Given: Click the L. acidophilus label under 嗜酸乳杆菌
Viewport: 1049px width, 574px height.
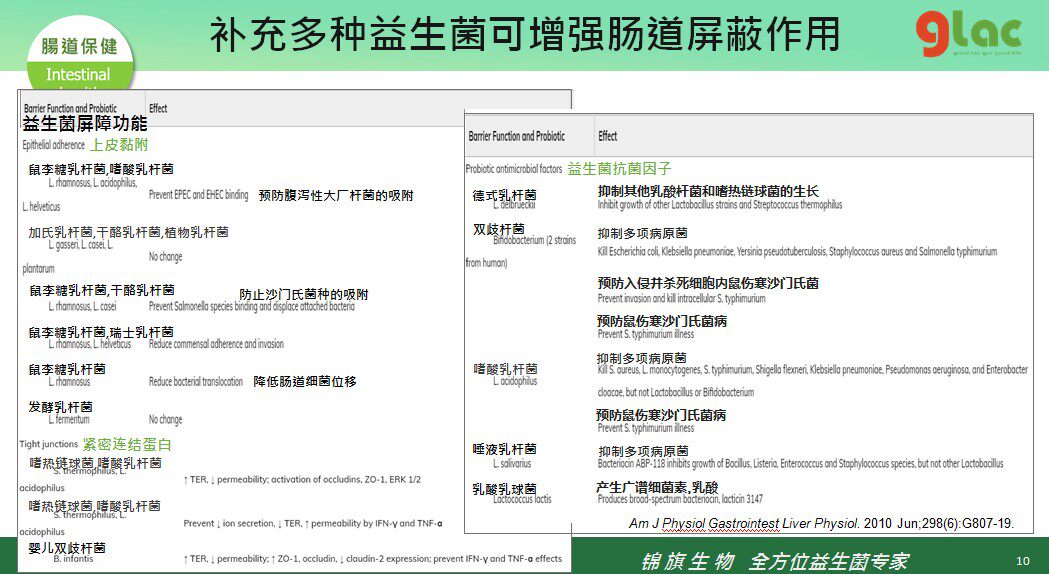Looking at the screenshot, I should (x=515, y=381).
